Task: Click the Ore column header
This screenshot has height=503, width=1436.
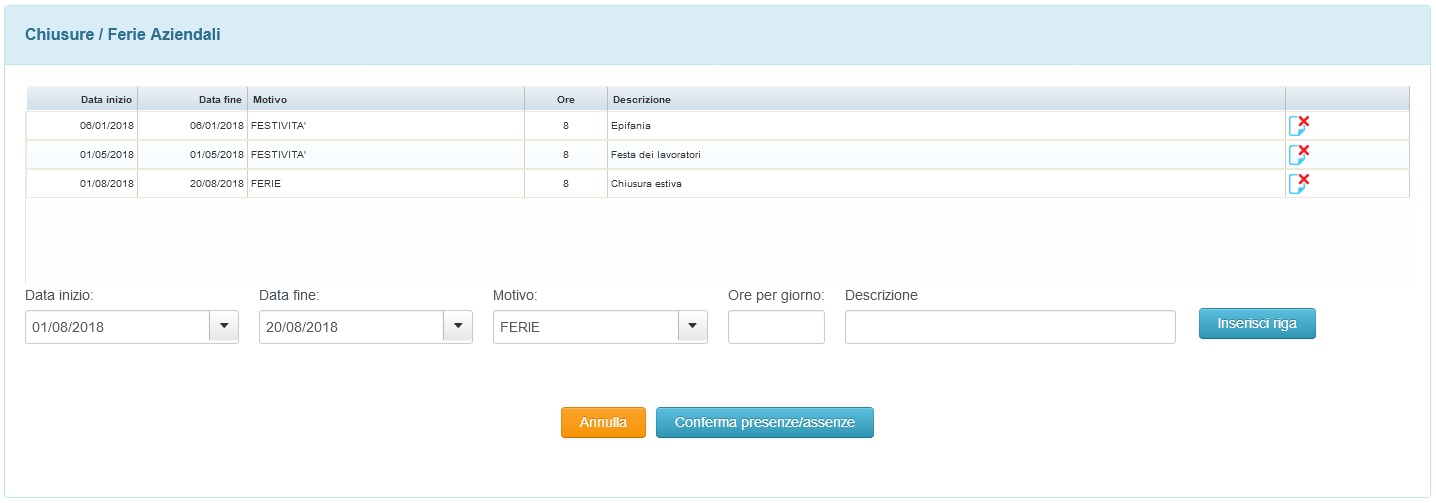Action: point(566,99)
